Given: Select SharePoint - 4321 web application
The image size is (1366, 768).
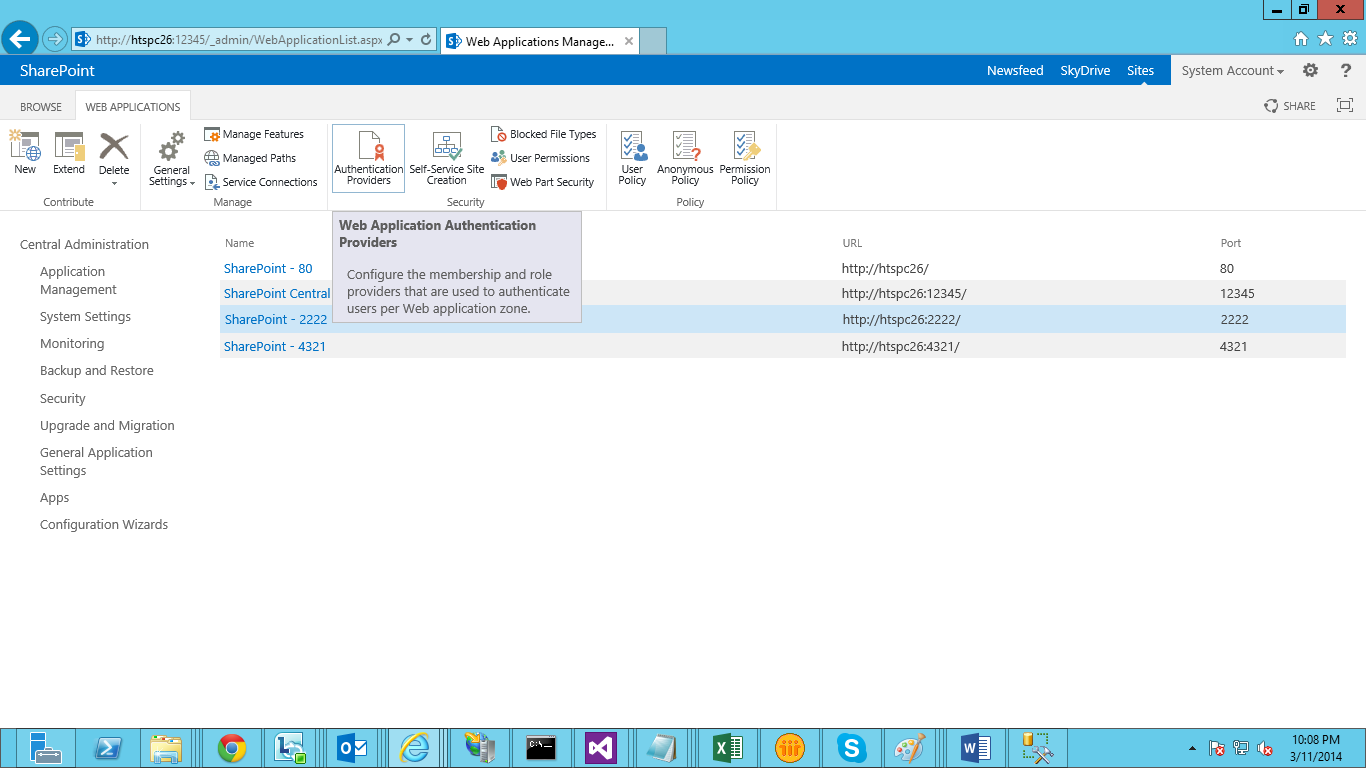Looking at the screenshot, I should click(x=275, y=346).
